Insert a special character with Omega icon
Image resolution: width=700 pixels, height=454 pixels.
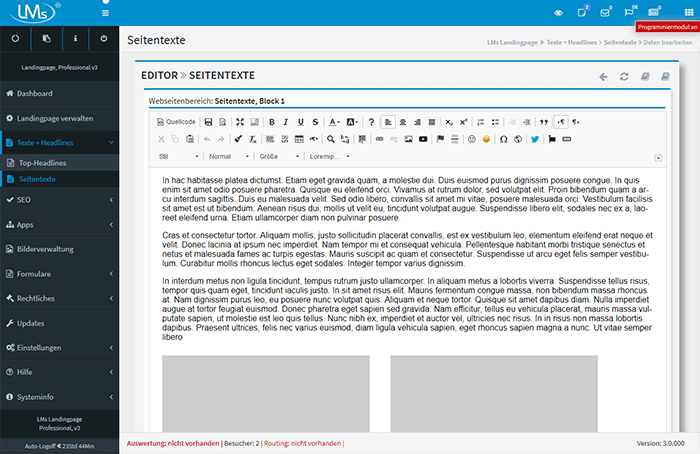pos(504,139)
